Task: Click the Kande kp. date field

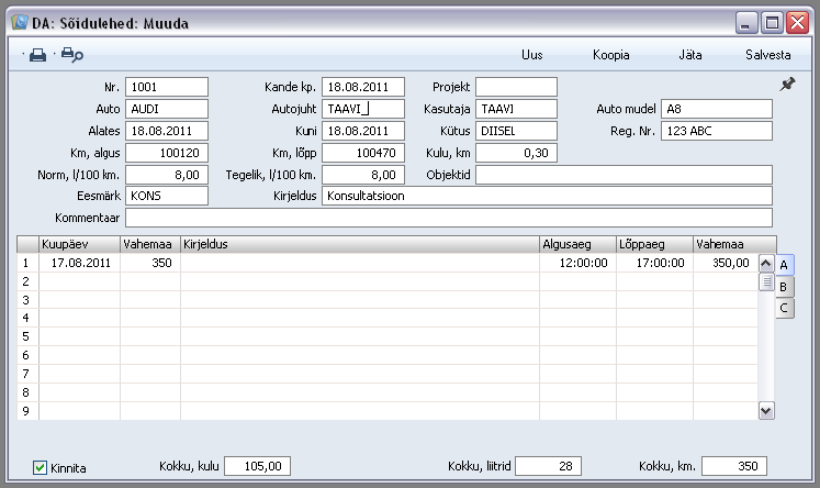Action: (363, 87)
